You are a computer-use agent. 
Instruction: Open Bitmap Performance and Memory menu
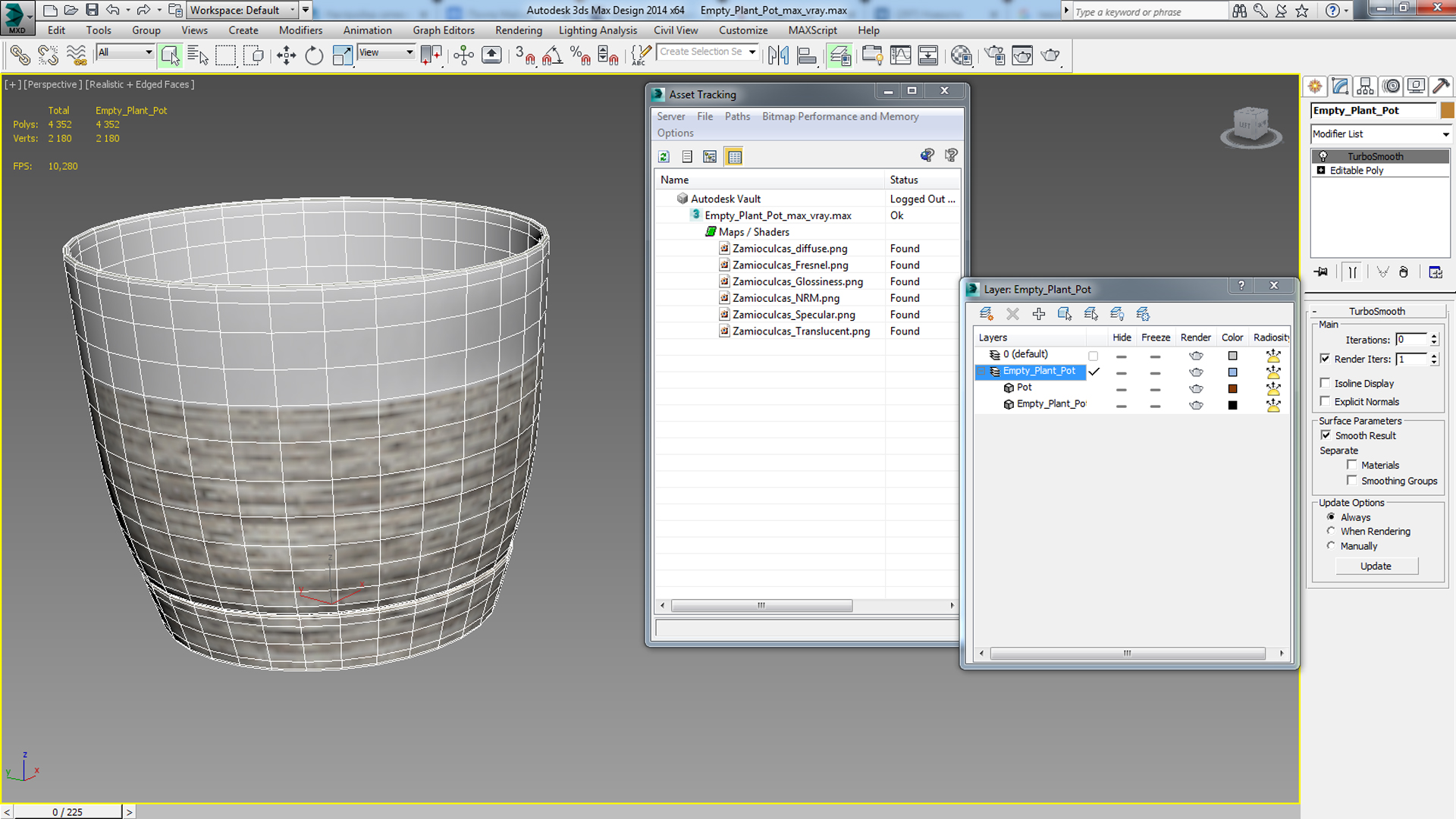(840, 116)
